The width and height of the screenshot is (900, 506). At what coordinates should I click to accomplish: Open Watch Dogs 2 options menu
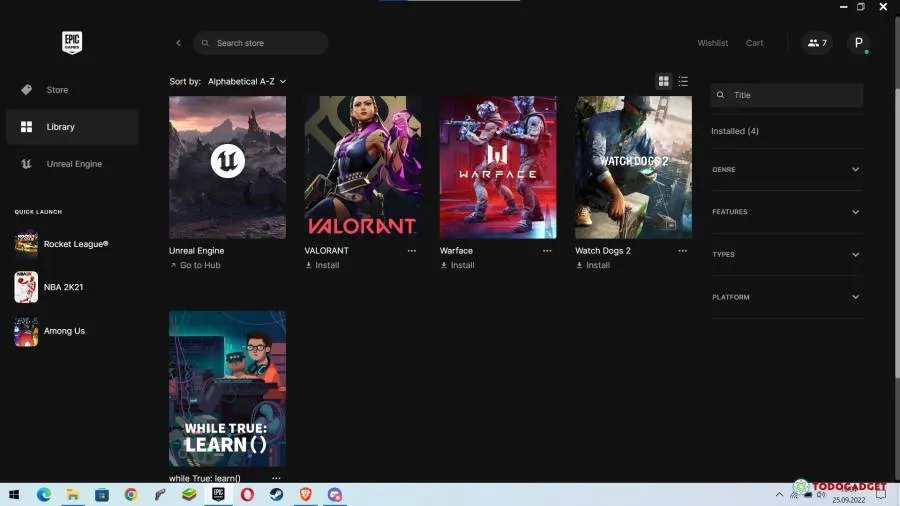(682, 251)
